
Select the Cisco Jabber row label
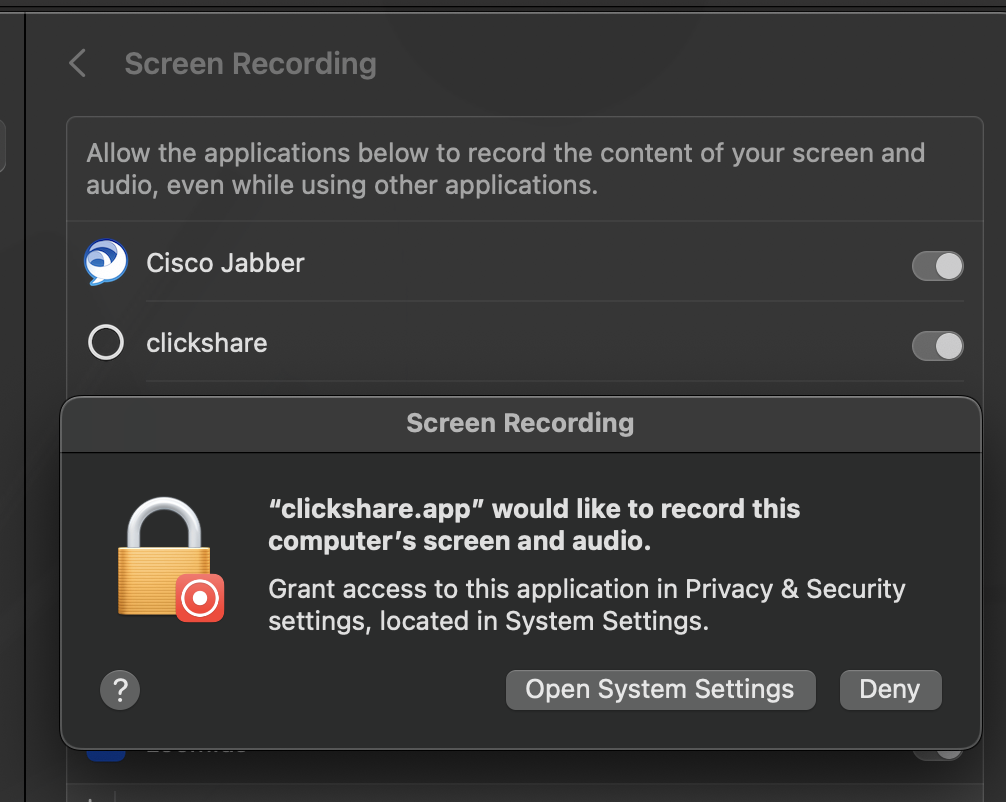pos(225,263)
